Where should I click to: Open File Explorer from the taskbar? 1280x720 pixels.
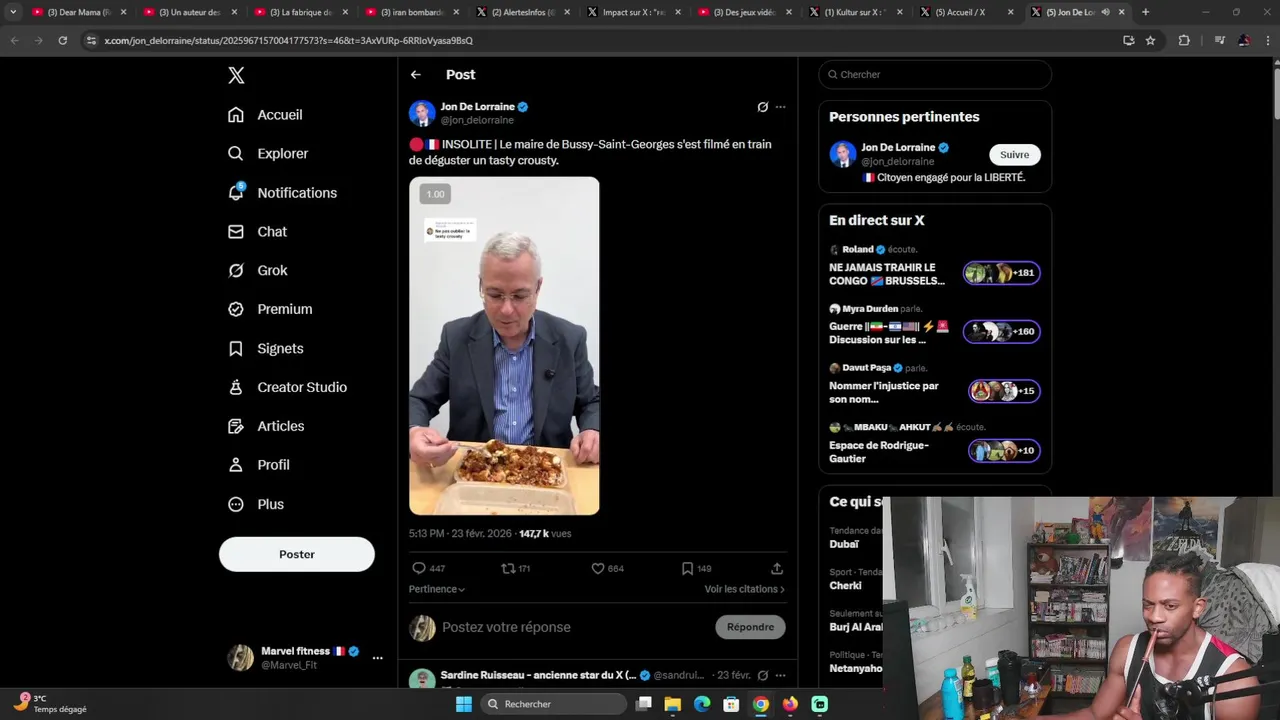673,704
